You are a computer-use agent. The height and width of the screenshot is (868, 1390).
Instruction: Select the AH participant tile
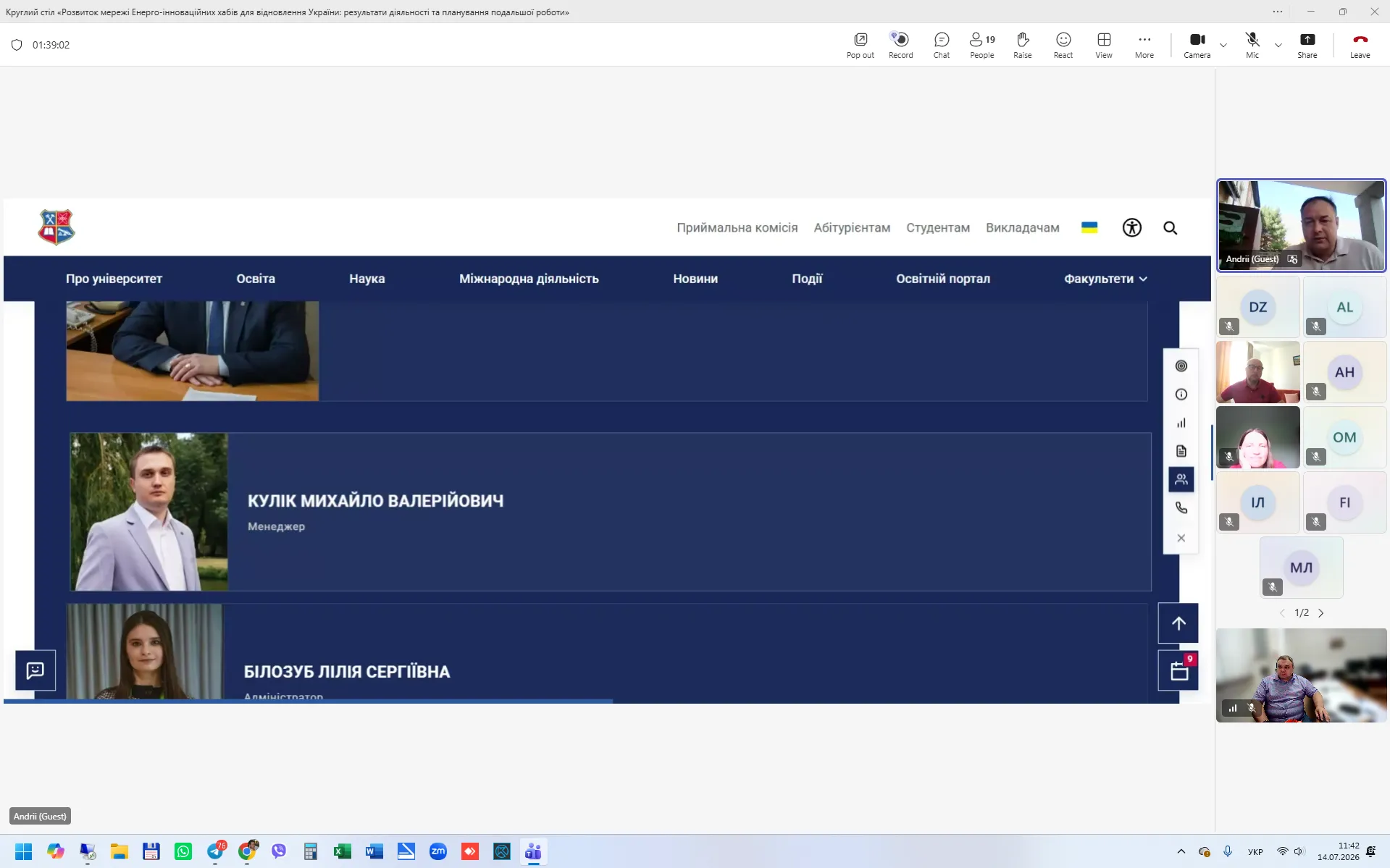point(1344,372)
